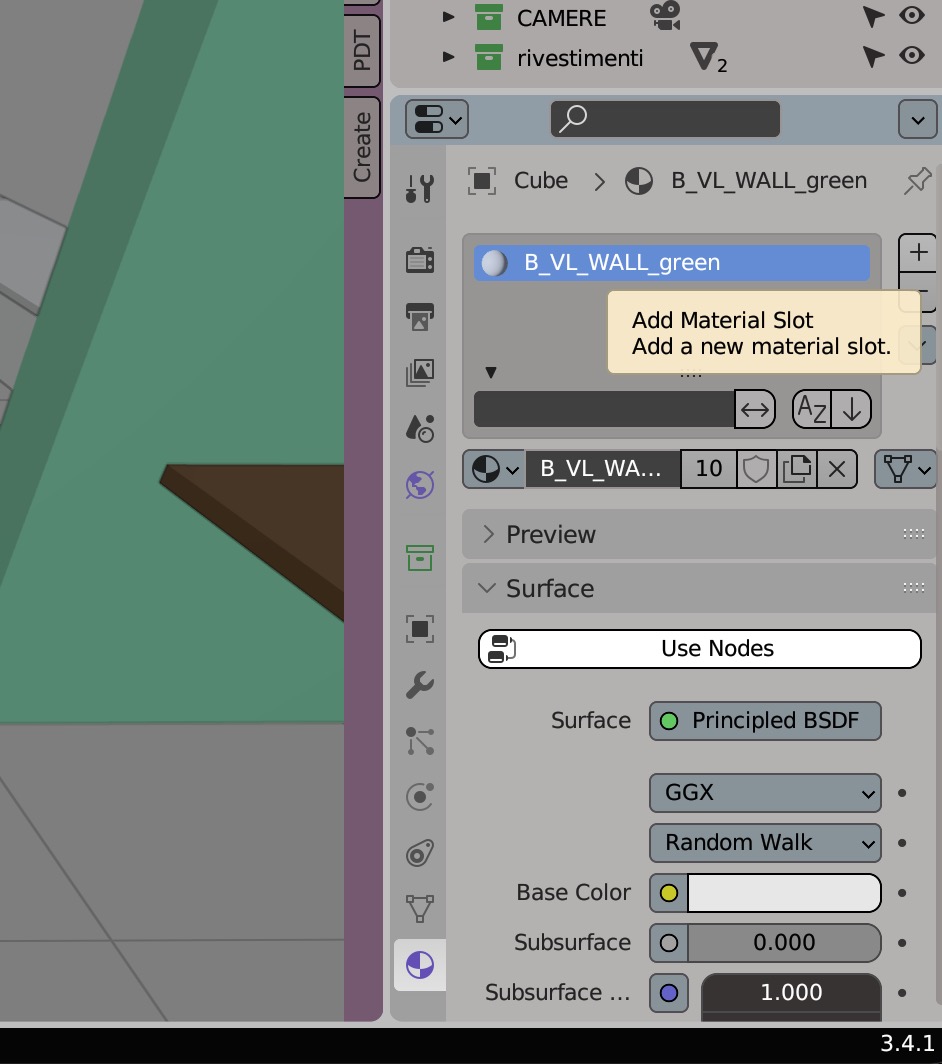Image resolution: width=942 pixels, height=1064 pixels.
Task: Toggle the fake user shield icon
Action: 756,469
